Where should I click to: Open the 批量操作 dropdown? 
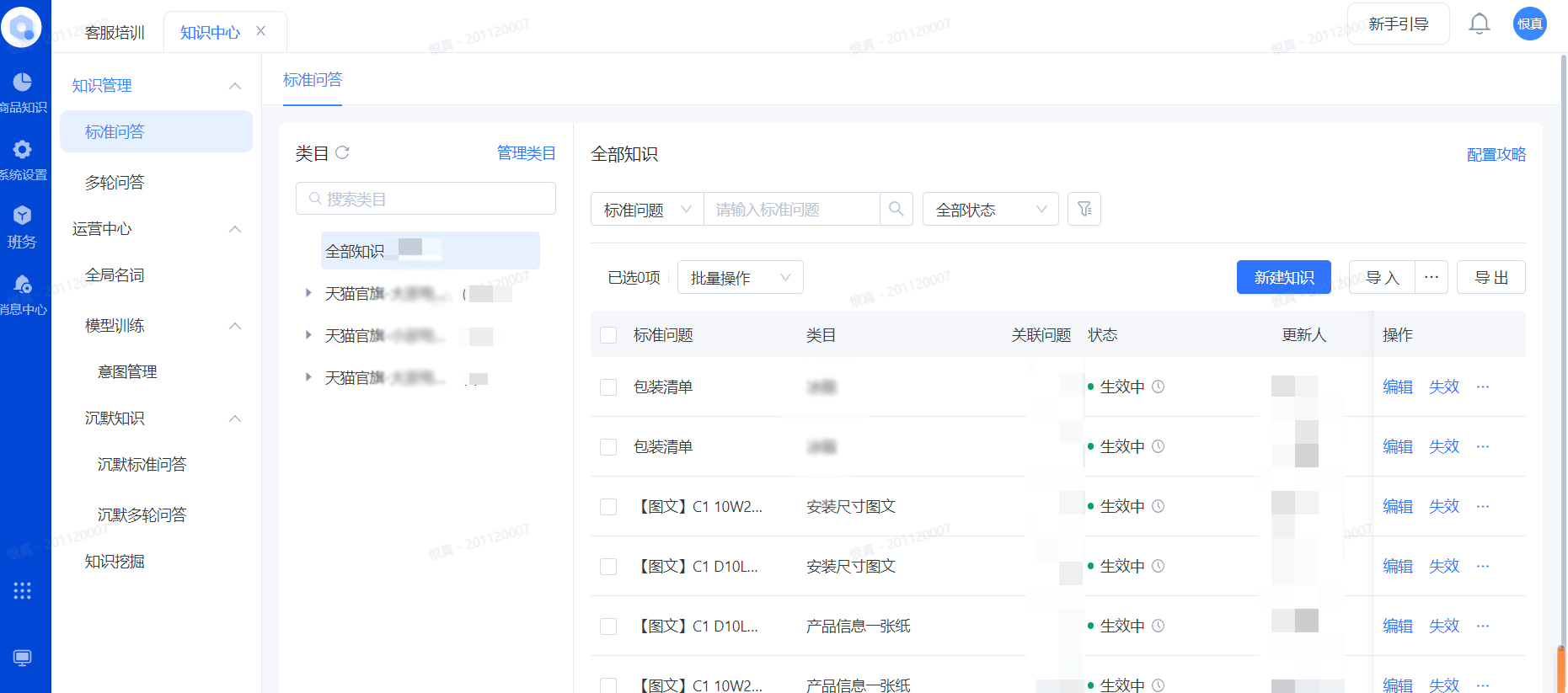point(740,278)
